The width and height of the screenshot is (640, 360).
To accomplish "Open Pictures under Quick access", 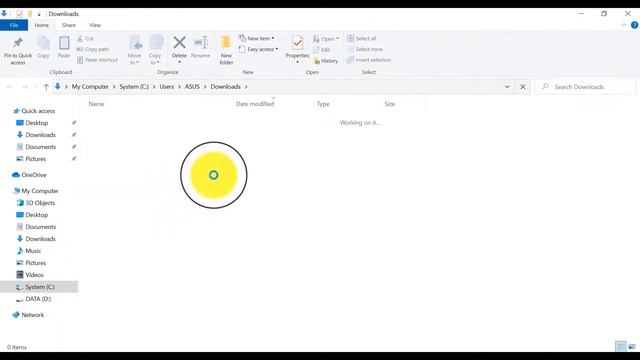I will click(36, 159).
